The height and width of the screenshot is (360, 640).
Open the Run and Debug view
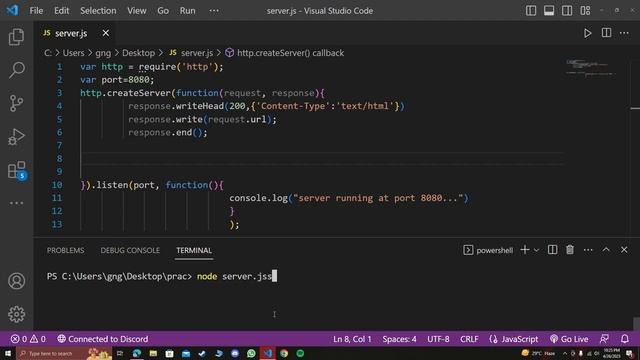click(x=16, y=137)
